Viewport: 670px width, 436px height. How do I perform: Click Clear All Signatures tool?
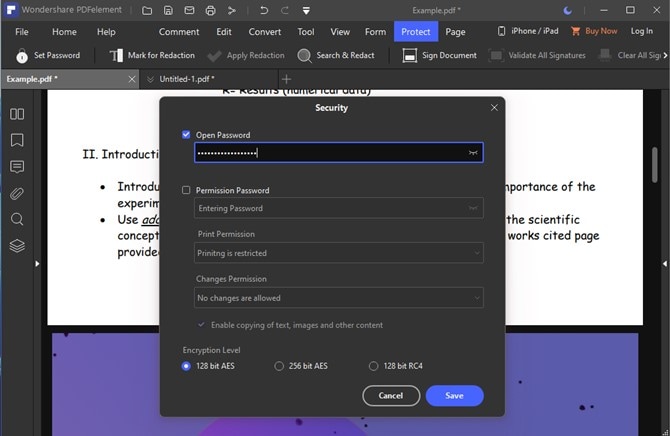click(629, 55)
